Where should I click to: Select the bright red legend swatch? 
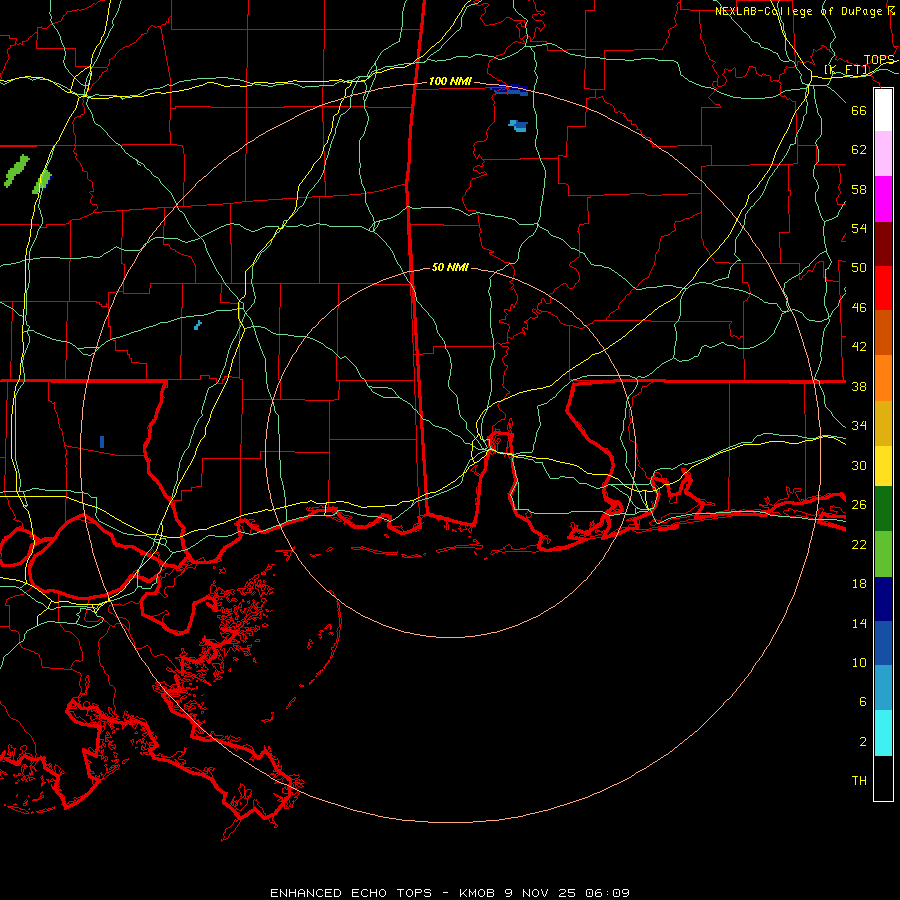pos(883,288)
